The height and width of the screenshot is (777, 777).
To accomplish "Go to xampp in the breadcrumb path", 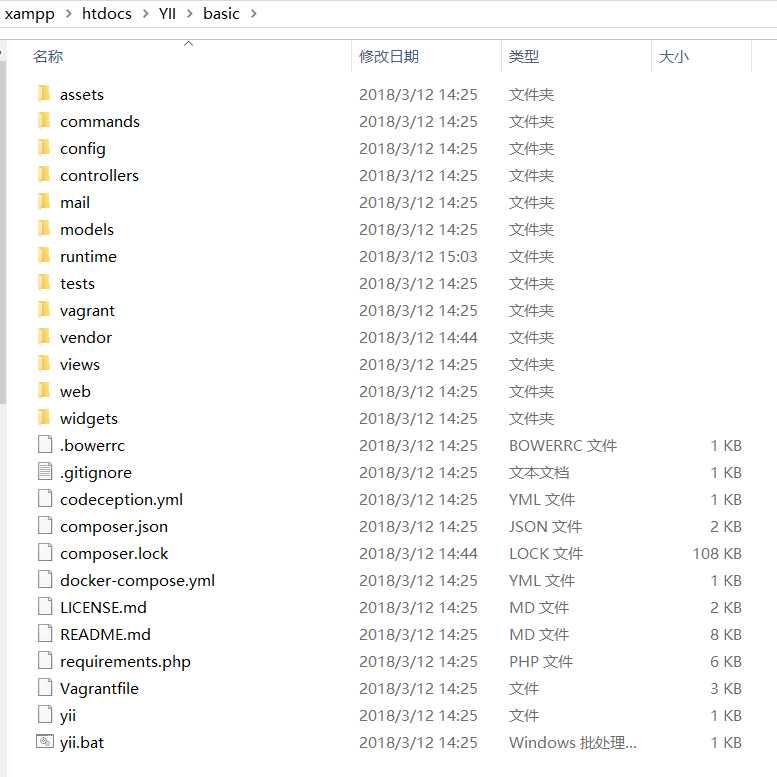I will coord(30,14).
